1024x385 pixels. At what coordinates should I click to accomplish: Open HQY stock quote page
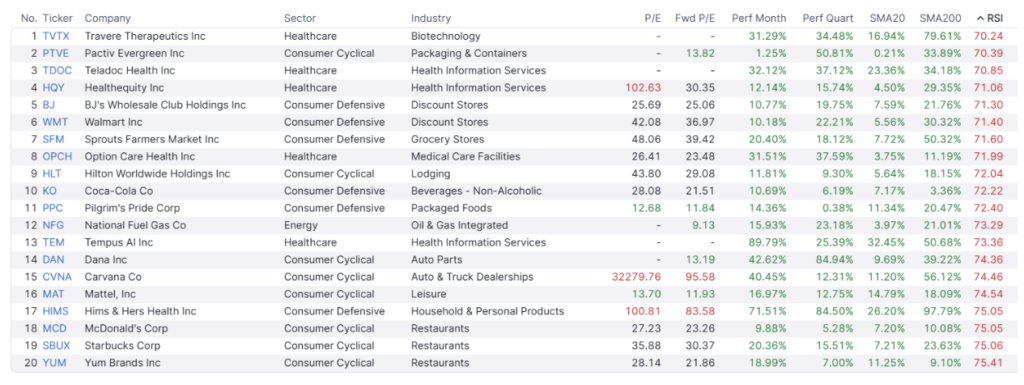pos(54,87)
